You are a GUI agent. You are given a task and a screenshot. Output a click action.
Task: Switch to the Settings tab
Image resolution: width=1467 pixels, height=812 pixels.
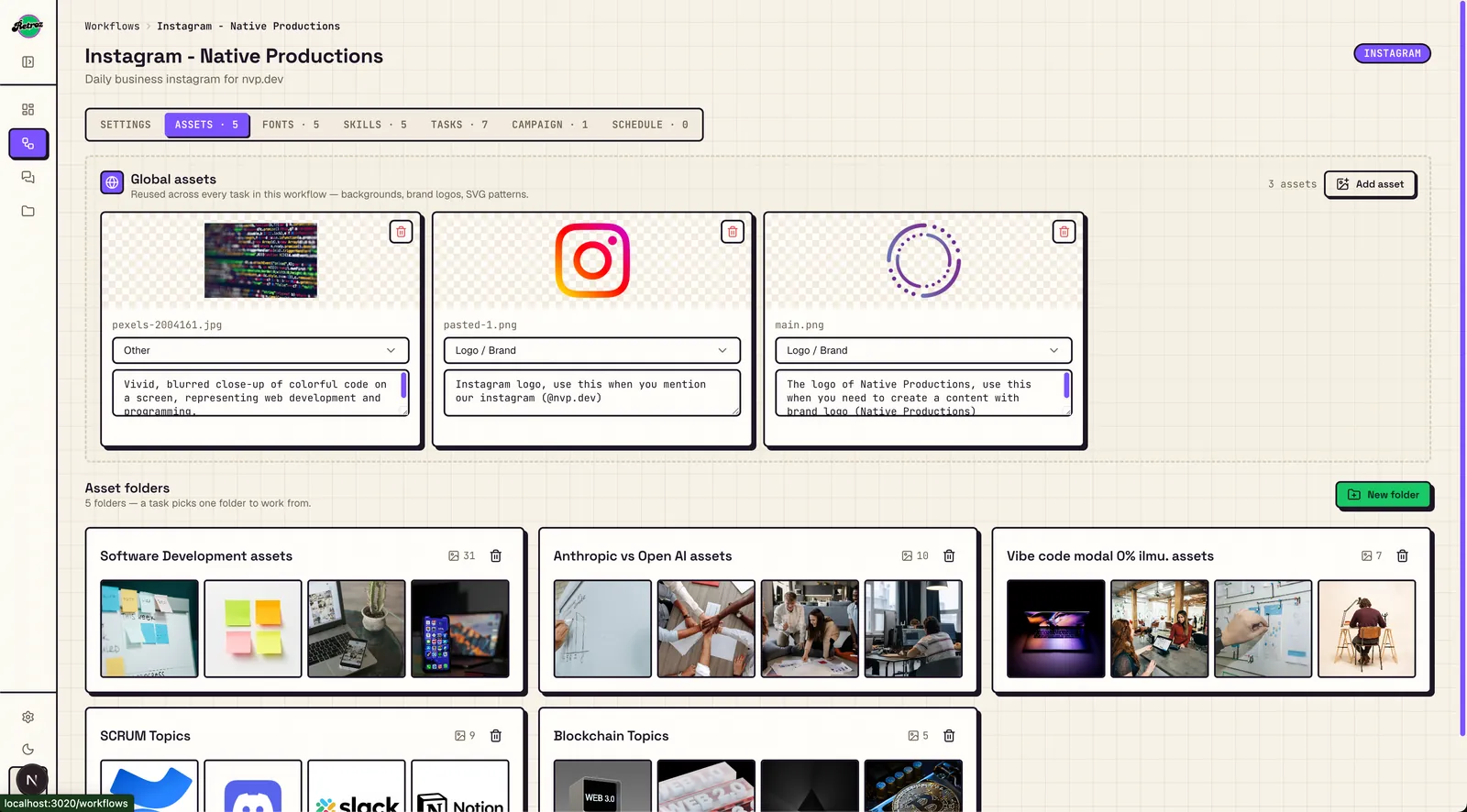(126, 125)
